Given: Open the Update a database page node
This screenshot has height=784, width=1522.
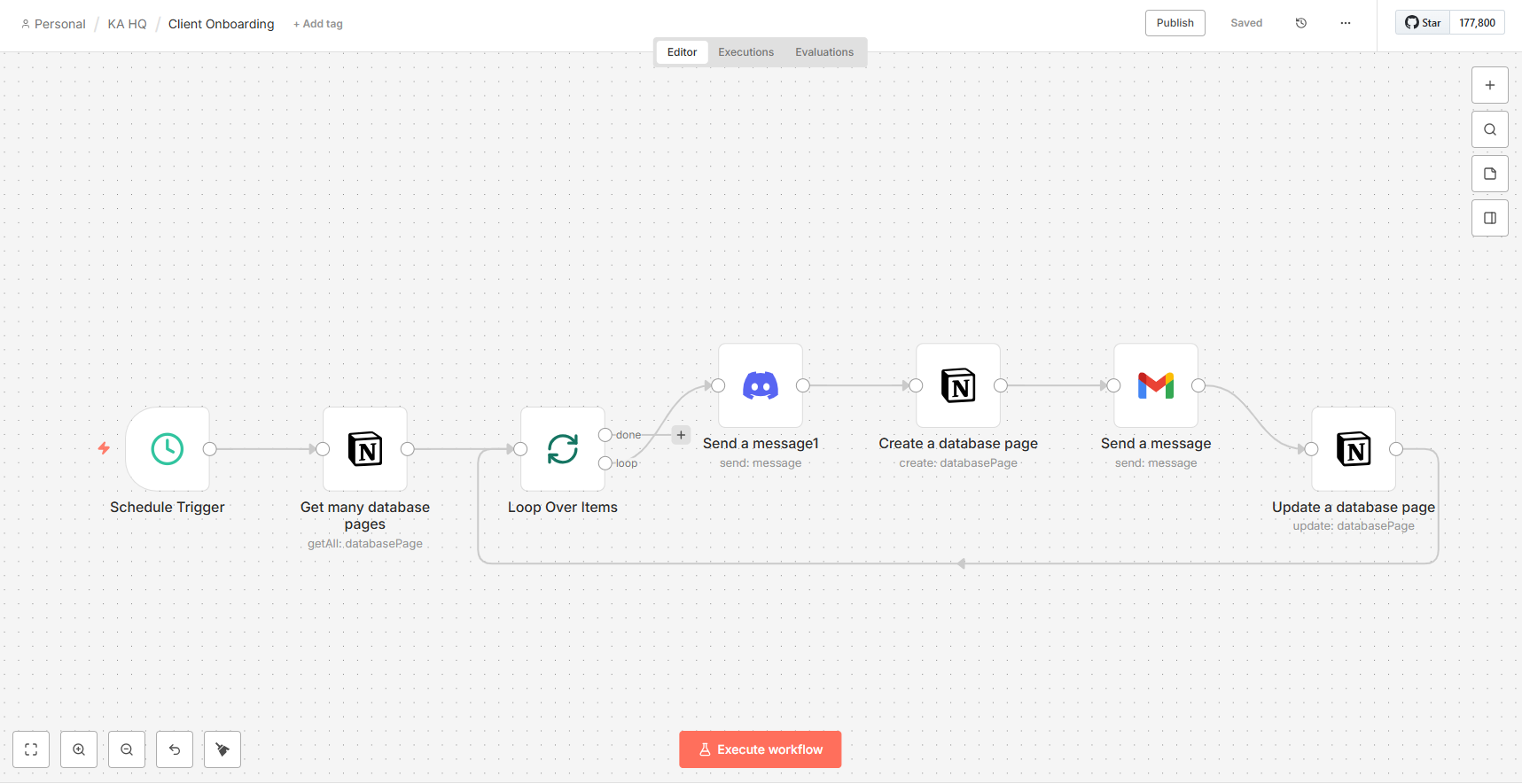Looking at the screenshot, I should [1354, 449].
